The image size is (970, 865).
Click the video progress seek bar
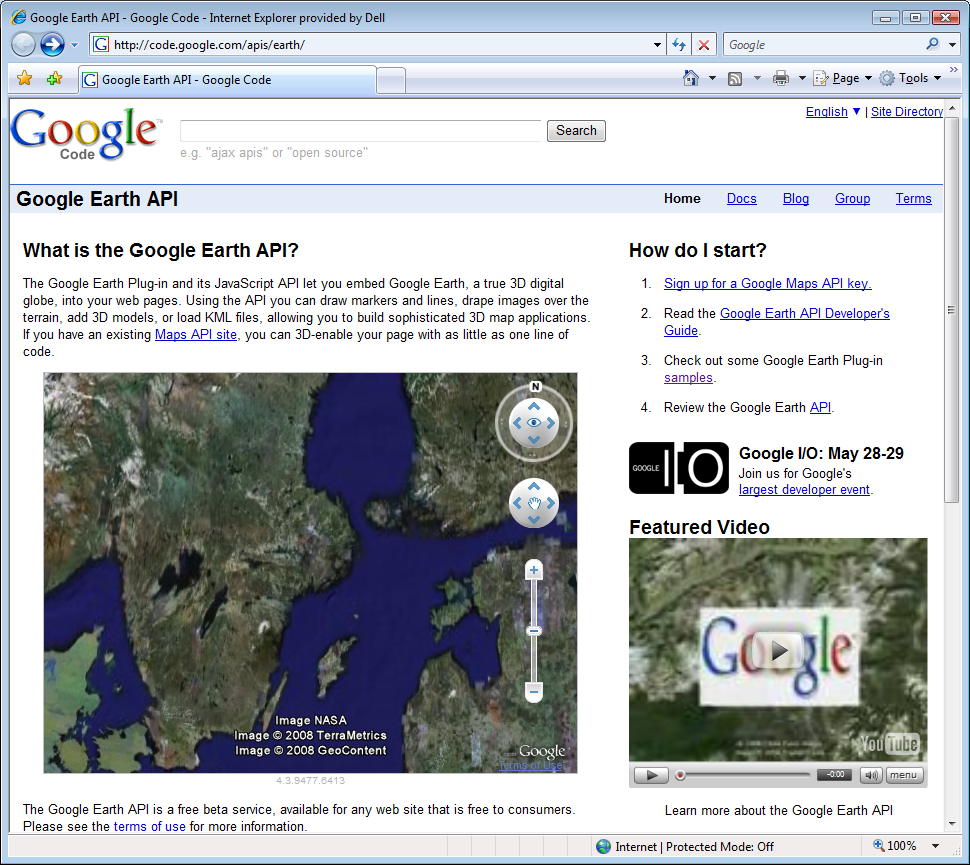(745, 775)
